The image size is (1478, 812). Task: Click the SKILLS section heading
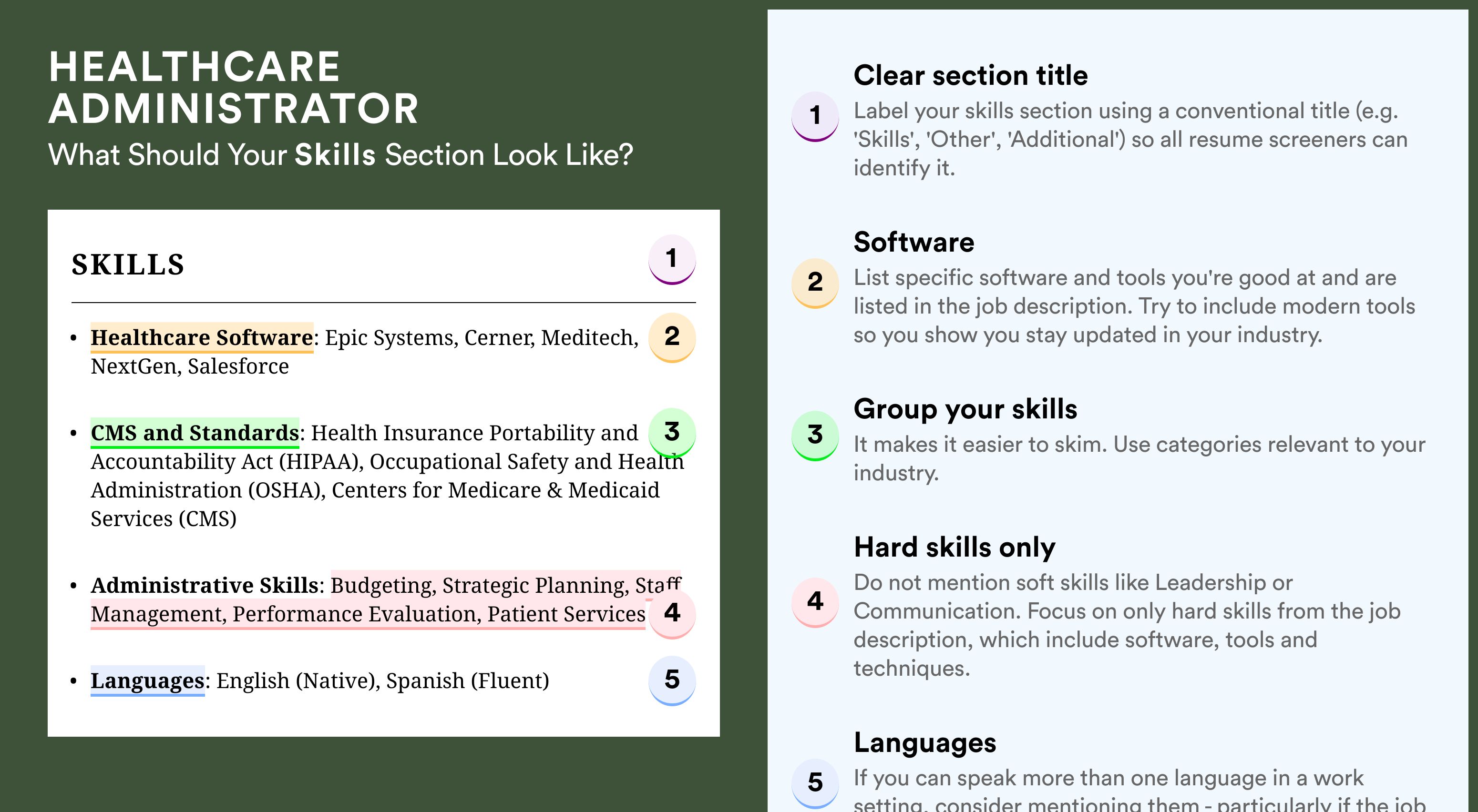tap(128, 264)
